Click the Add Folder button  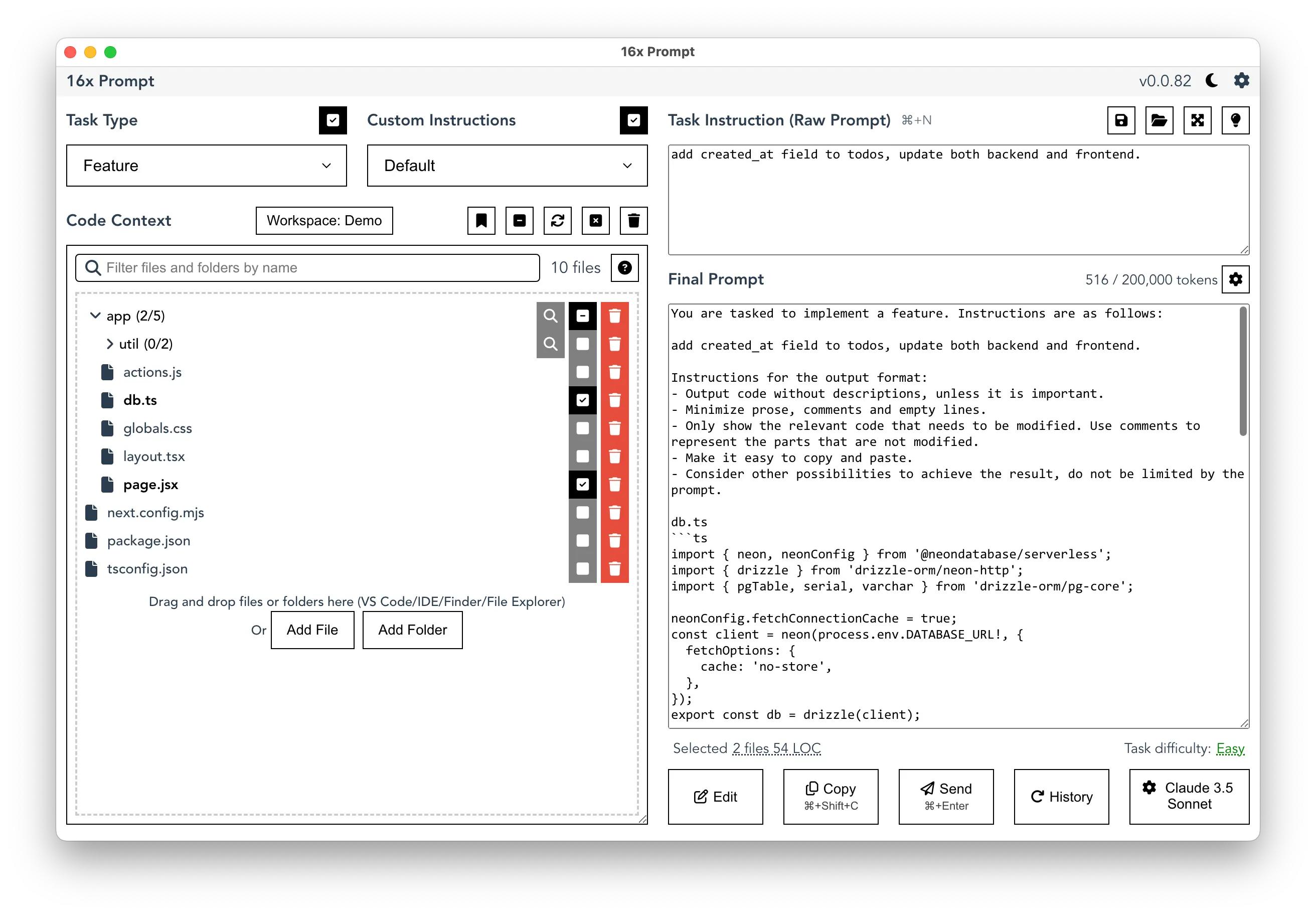[x=412, y=629]
